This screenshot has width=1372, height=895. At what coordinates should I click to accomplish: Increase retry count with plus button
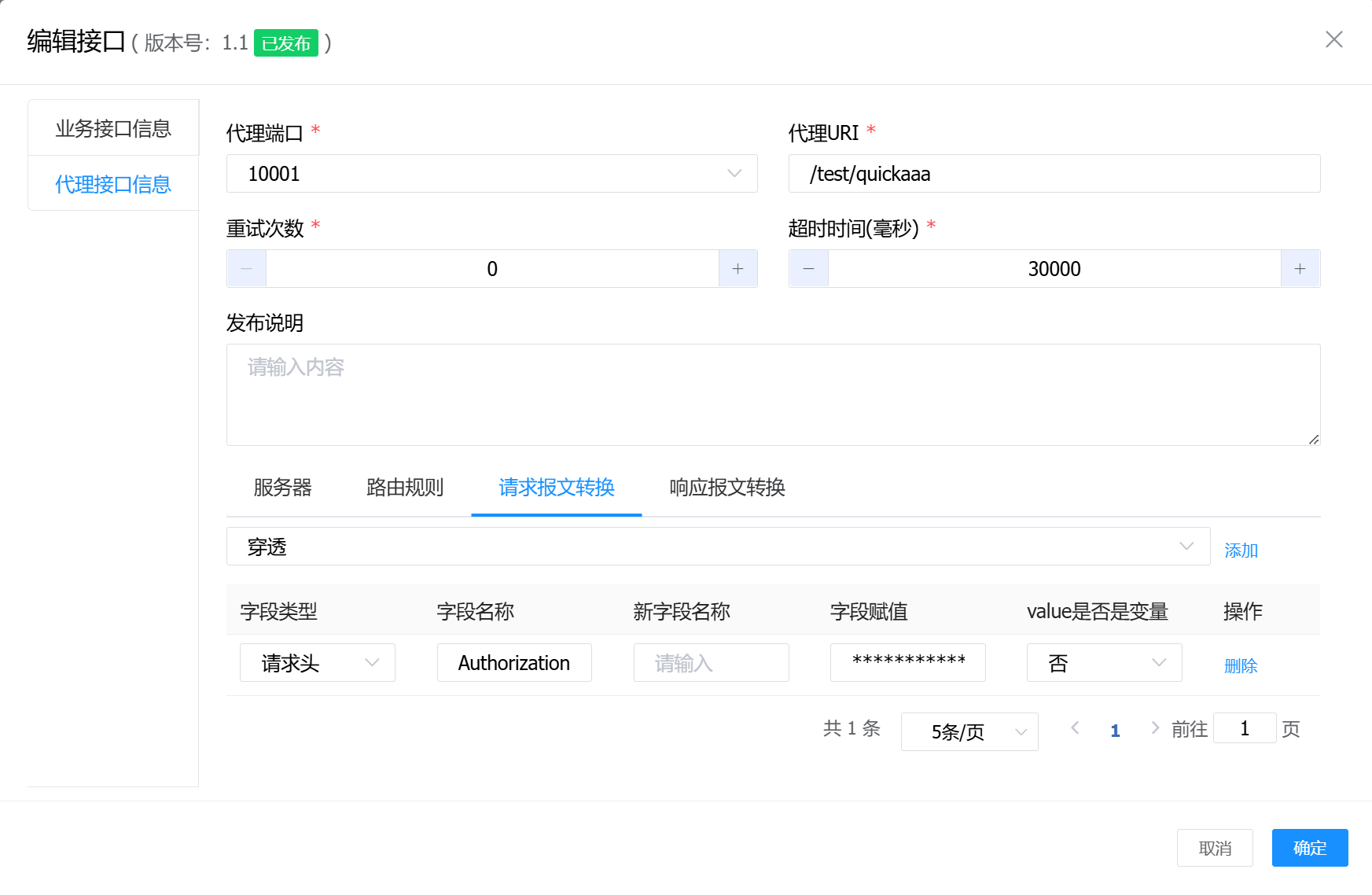coord(737,269)
